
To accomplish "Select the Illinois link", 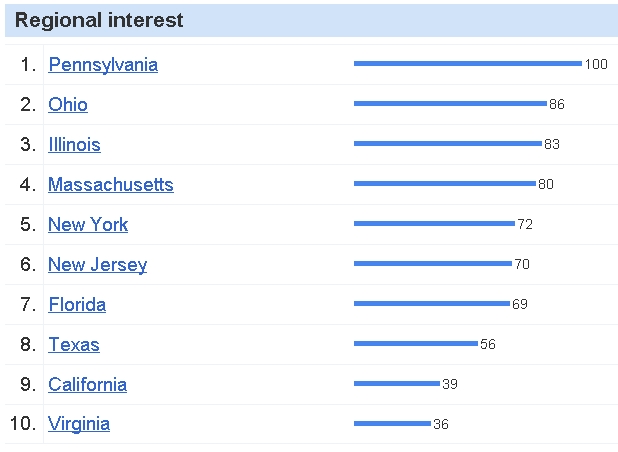I will (x=74, y=145).
